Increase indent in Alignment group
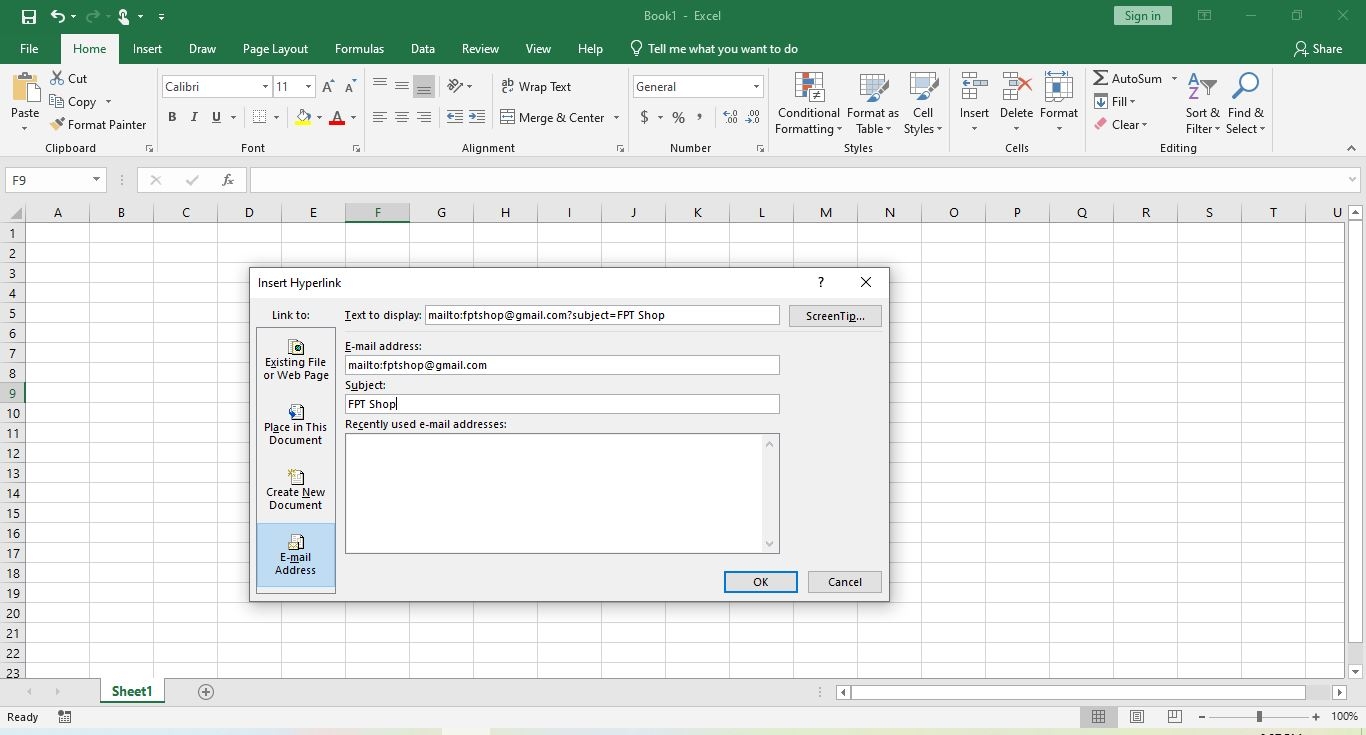This screenshot has width=1366, height=735. (x=477, y=117)
